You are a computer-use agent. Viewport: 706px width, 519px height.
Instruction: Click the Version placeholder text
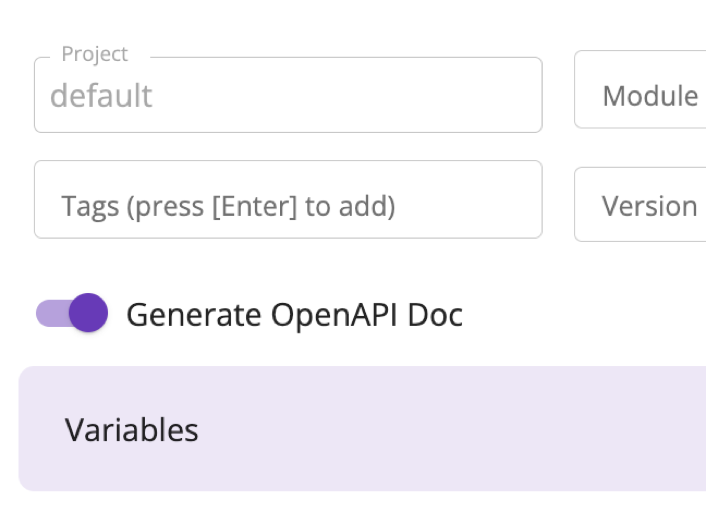click(x=649, y=206)
